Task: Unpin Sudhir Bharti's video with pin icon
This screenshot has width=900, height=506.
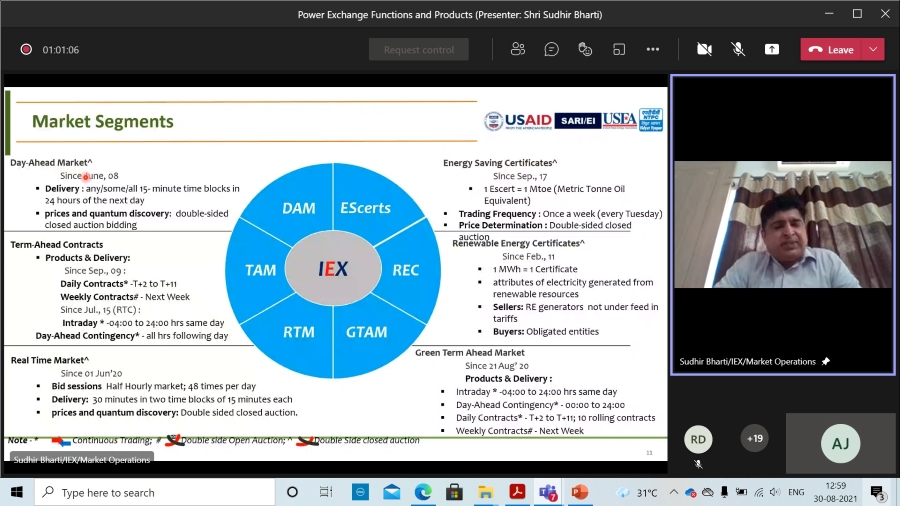Action: [826, 361]
